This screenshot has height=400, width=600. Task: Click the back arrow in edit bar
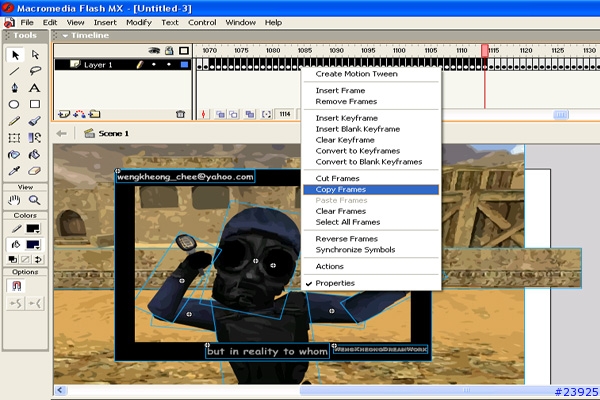pos(61,134)
